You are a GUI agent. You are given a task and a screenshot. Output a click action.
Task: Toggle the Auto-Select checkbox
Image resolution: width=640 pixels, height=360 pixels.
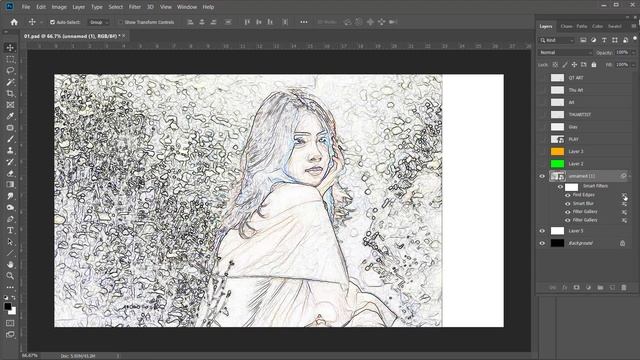click(x=52, y=22)
